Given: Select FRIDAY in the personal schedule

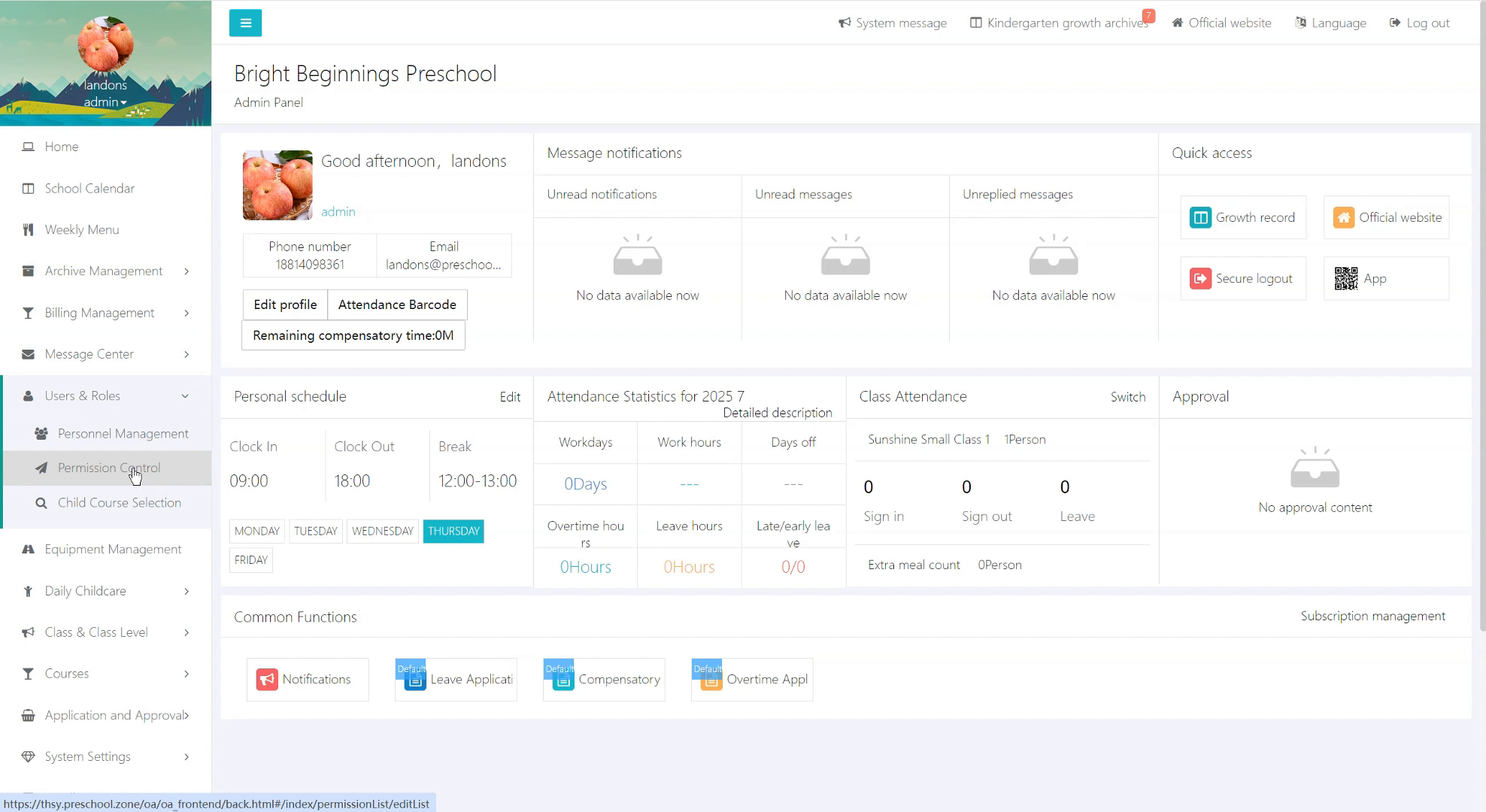Looking at the screenshot, I should 250,560.
